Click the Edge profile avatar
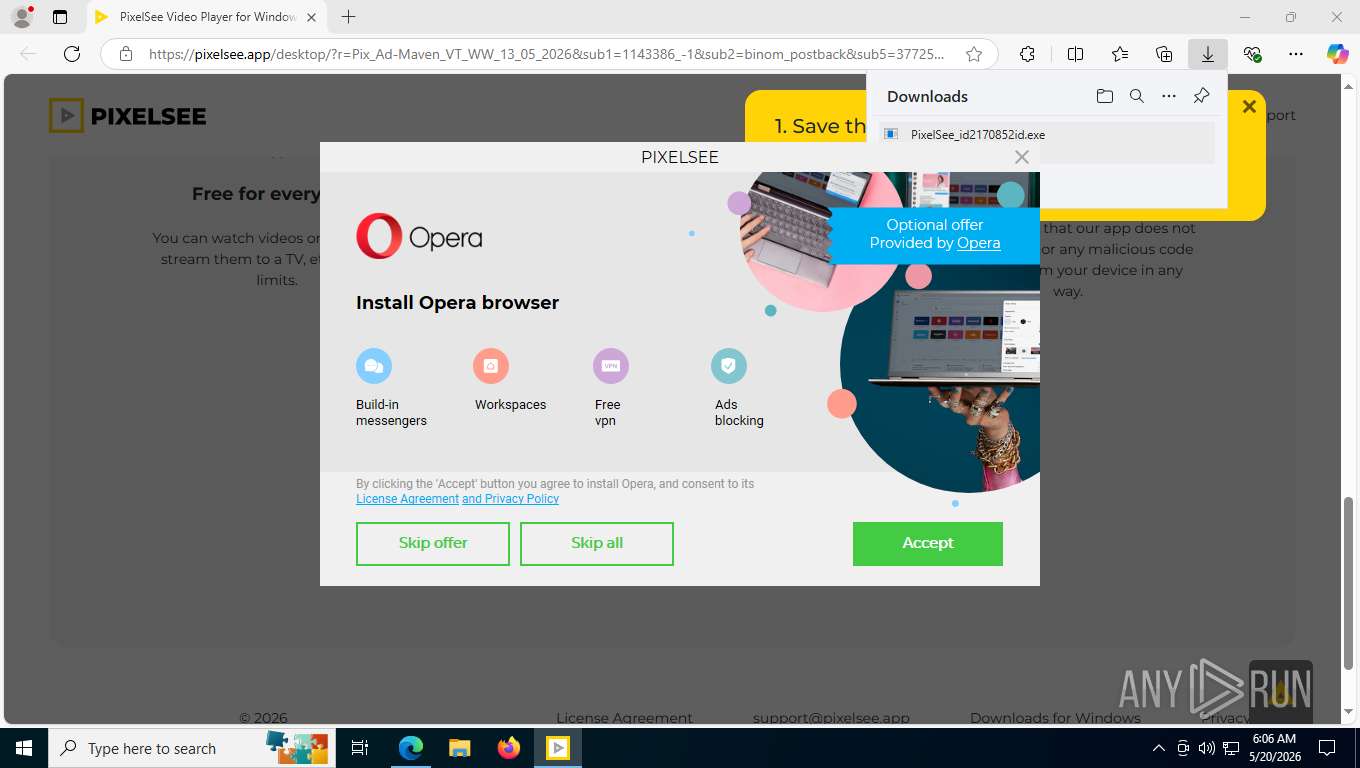Screen dimensions: 1360x768 21,17
